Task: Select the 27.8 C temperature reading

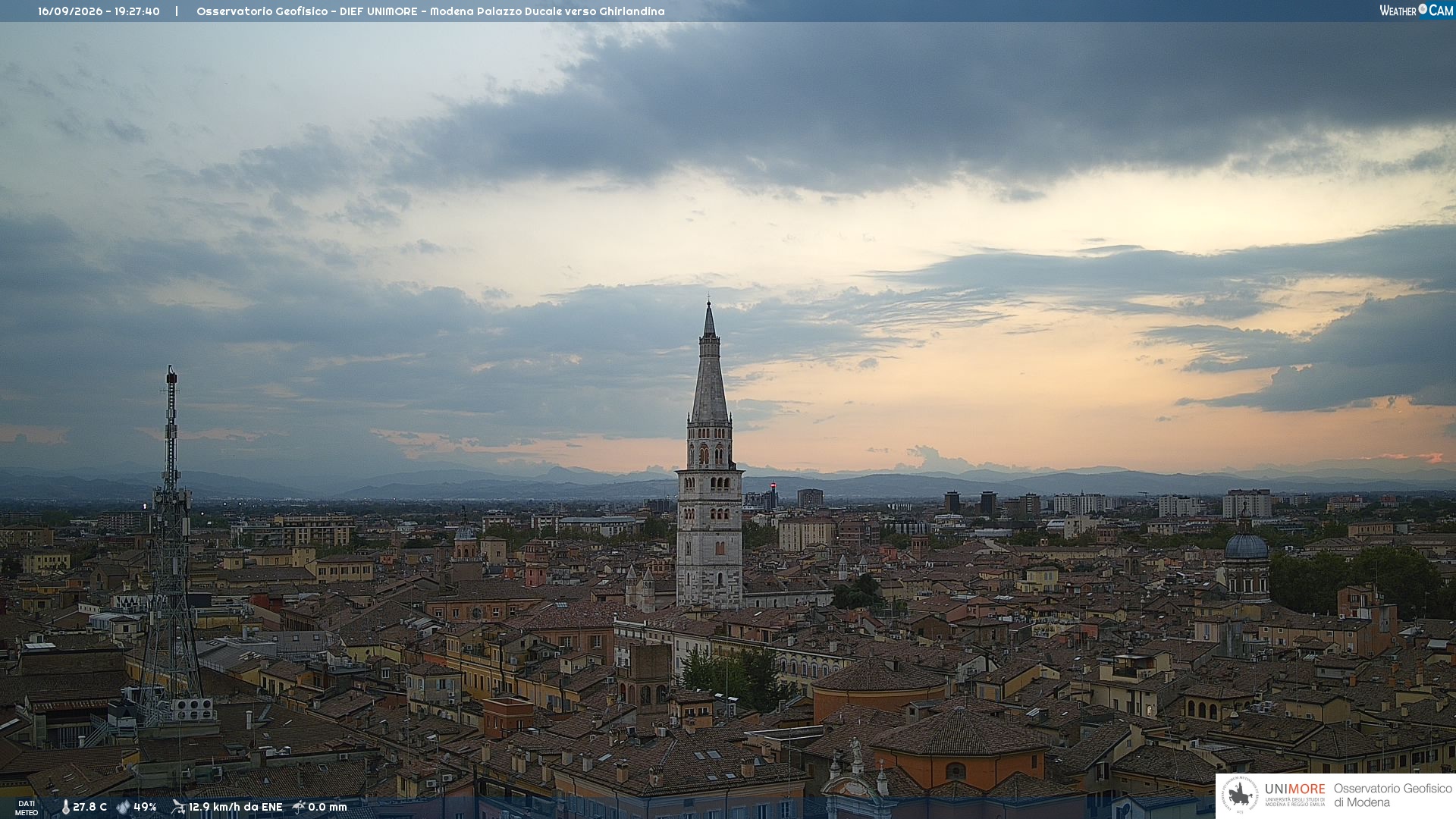Action: click(90, 807)
